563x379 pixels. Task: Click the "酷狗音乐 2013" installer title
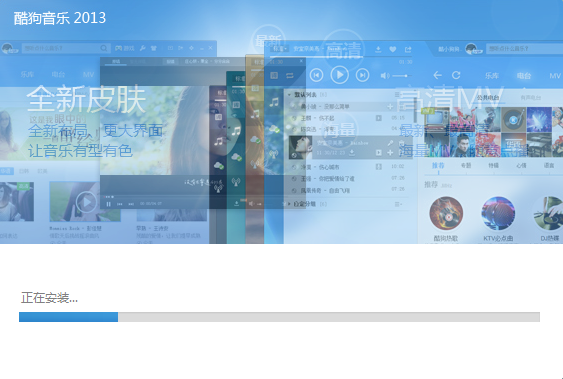pos(60,18)
